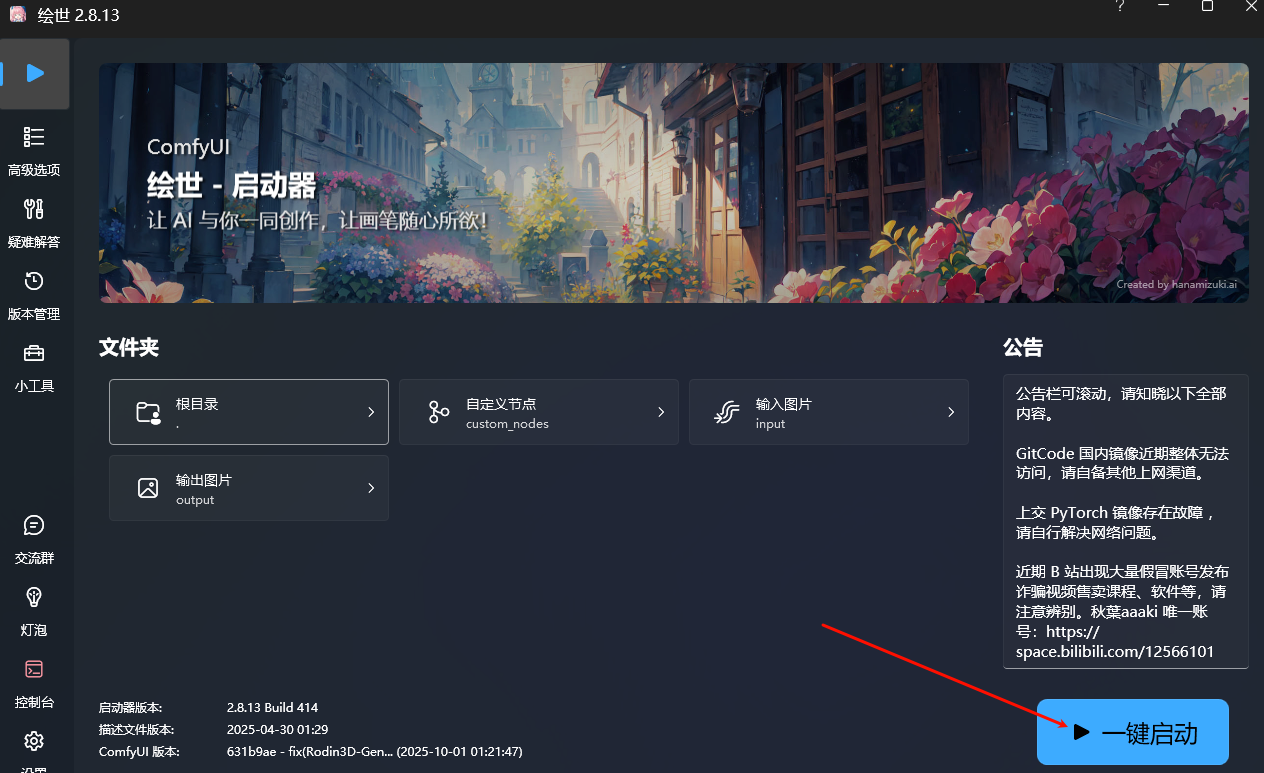This screenshot has width=1264, height=773.
Task: Click the node icon on the 自定义节点 card
Action: pyautogui.click(x=438, y=412)
